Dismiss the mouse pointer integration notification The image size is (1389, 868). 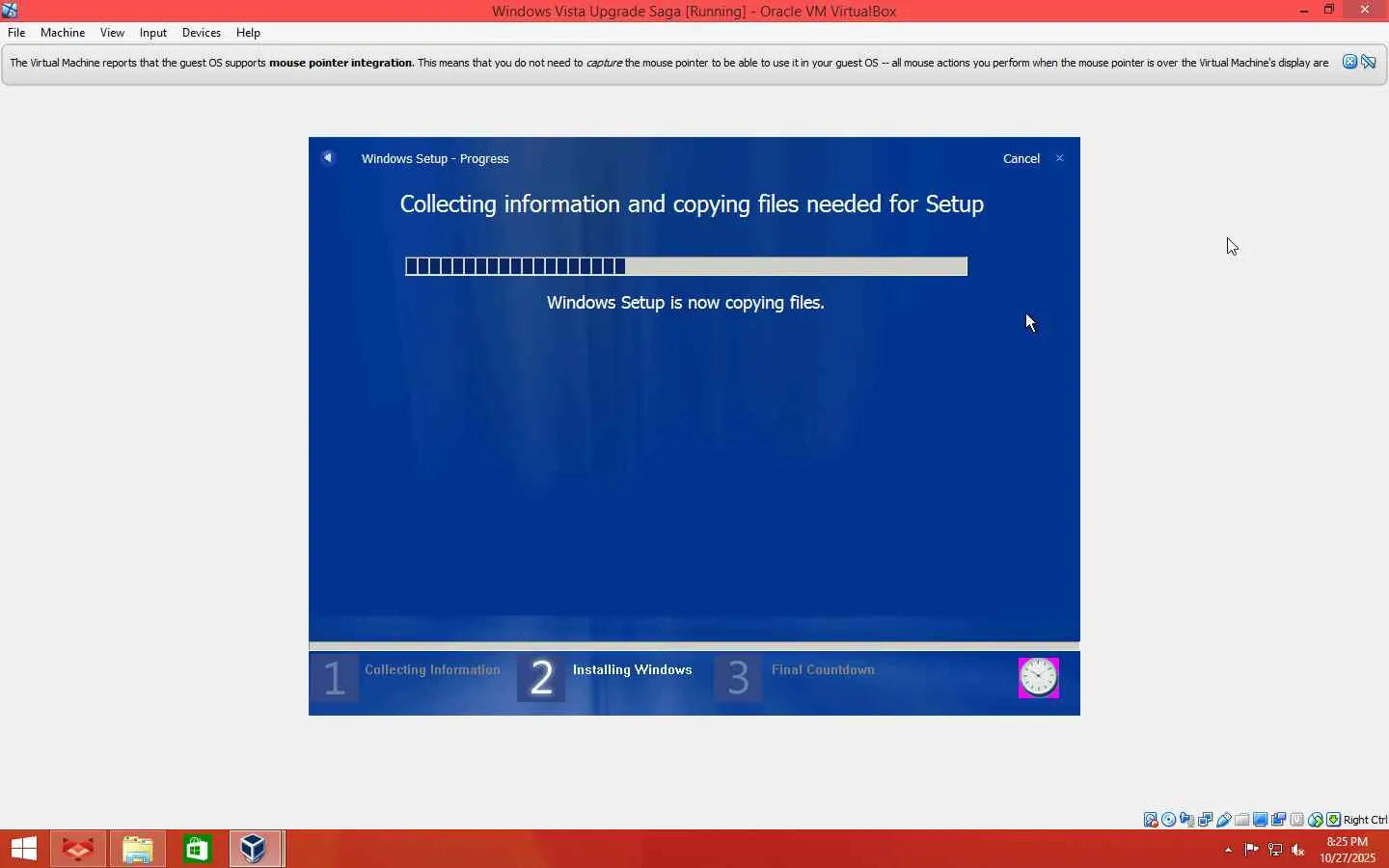point(1350,63)
